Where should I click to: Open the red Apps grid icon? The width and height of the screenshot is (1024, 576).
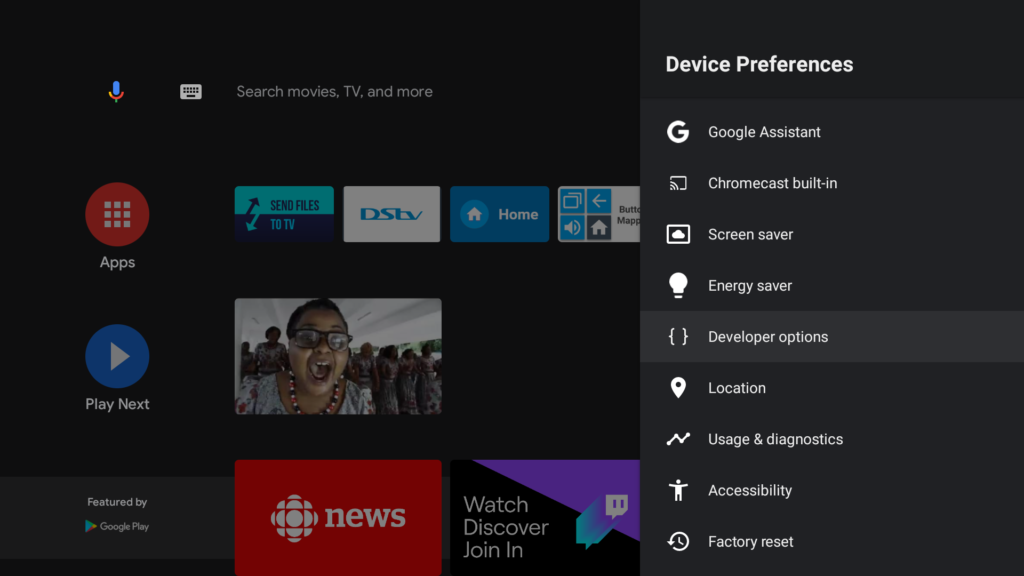point(117,214)
